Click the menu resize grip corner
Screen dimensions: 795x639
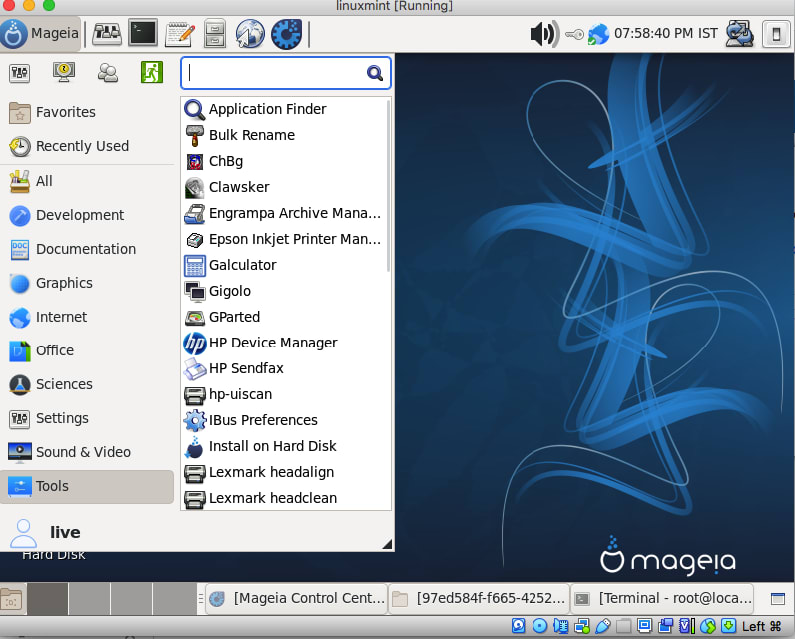point(387,544)
